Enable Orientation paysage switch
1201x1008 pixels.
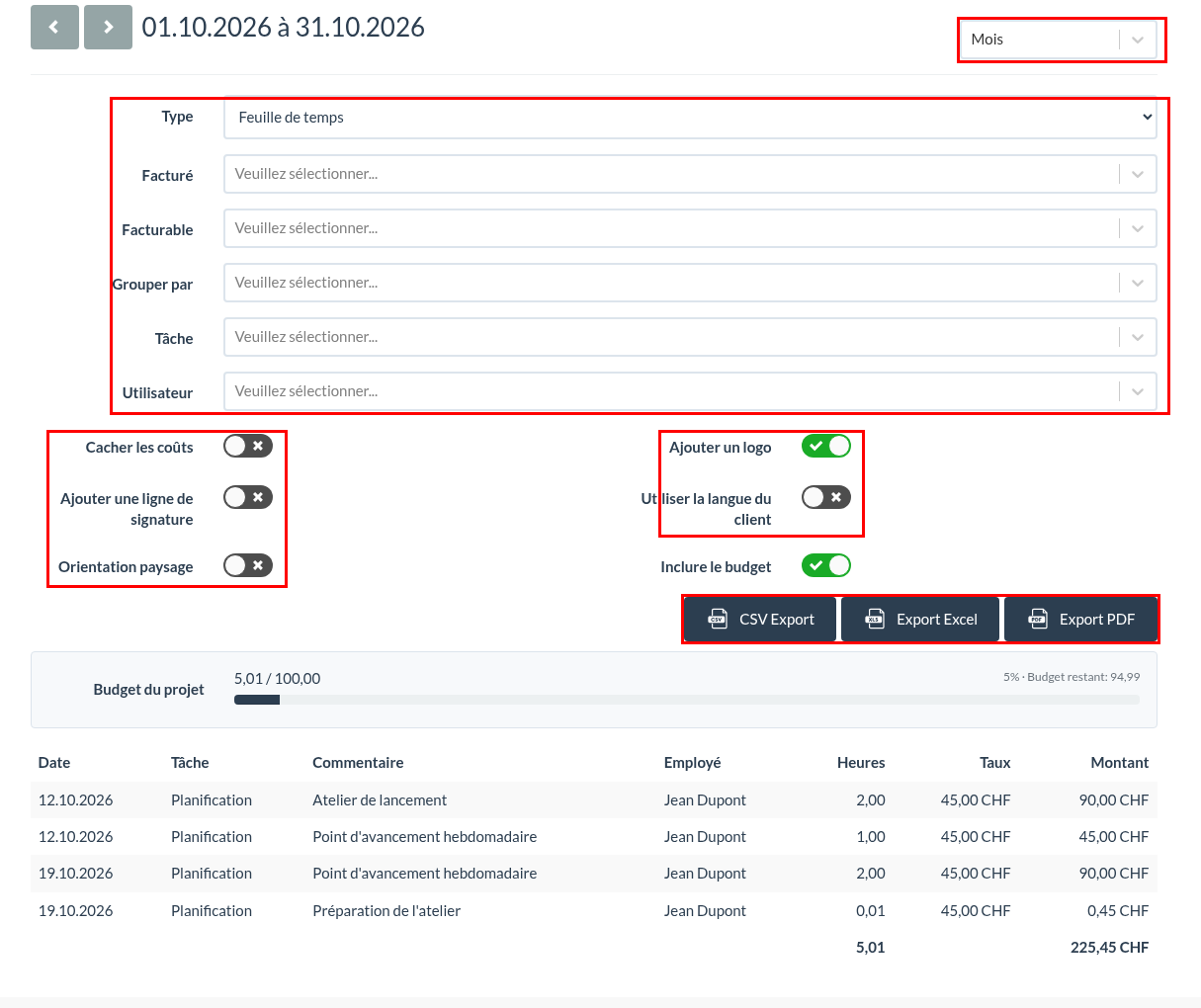(248, 565)
